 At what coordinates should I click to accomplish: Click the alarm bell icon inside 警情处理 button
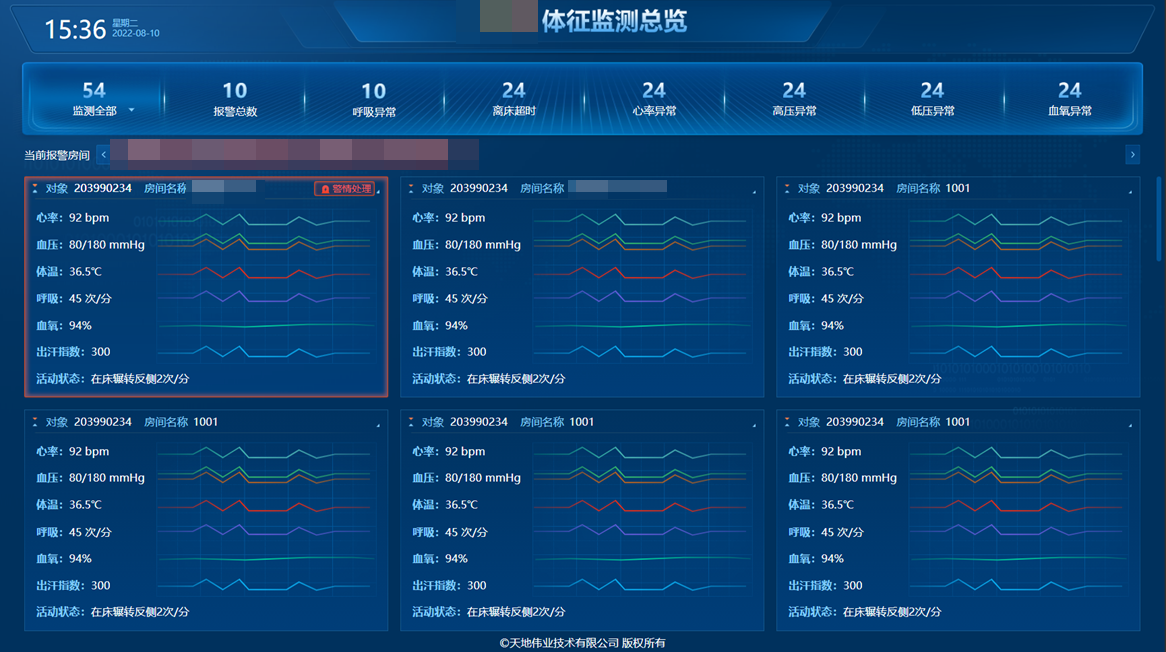pos(327,188)
